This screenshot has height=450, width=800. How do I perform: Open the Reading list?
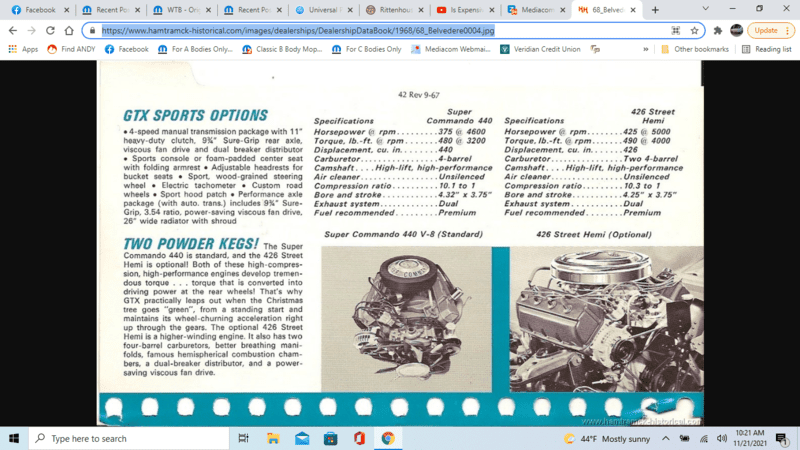[766, 49]
